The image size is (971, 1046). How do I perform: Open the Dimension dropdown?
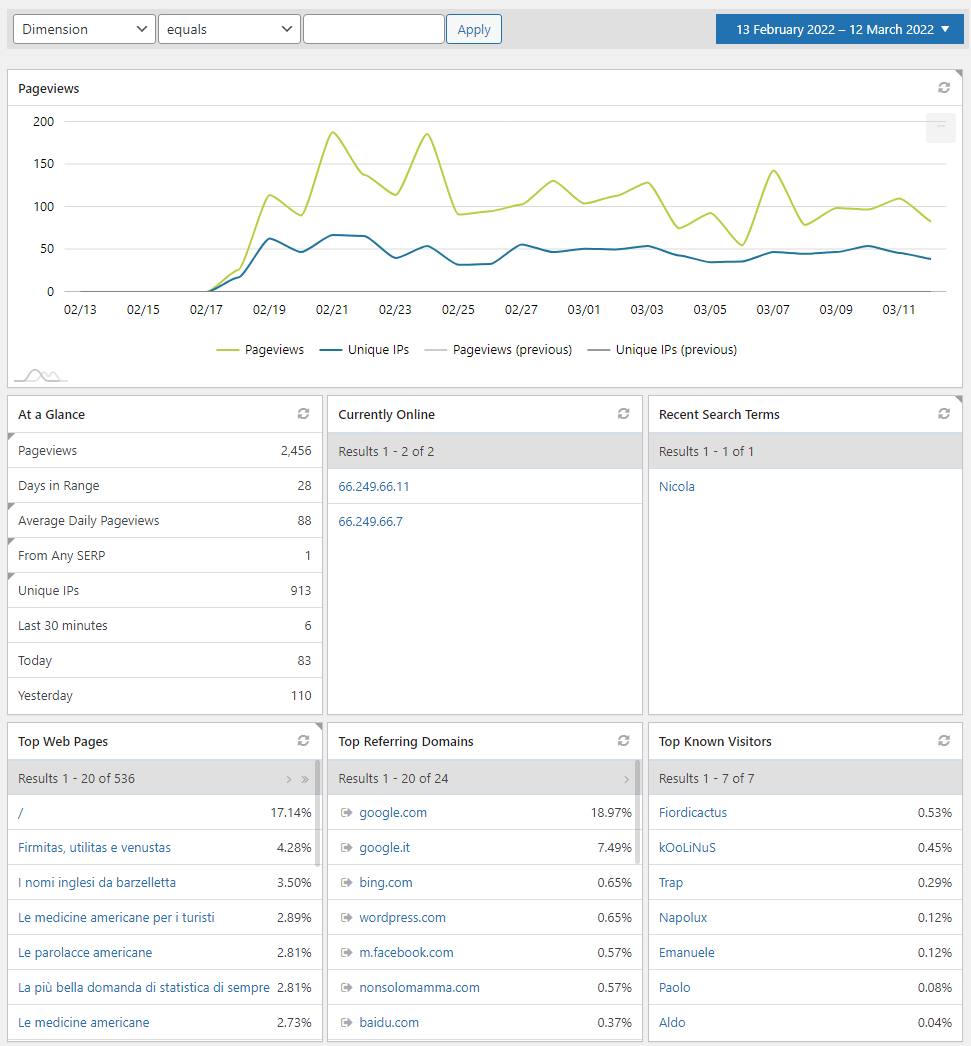[83, 29]
